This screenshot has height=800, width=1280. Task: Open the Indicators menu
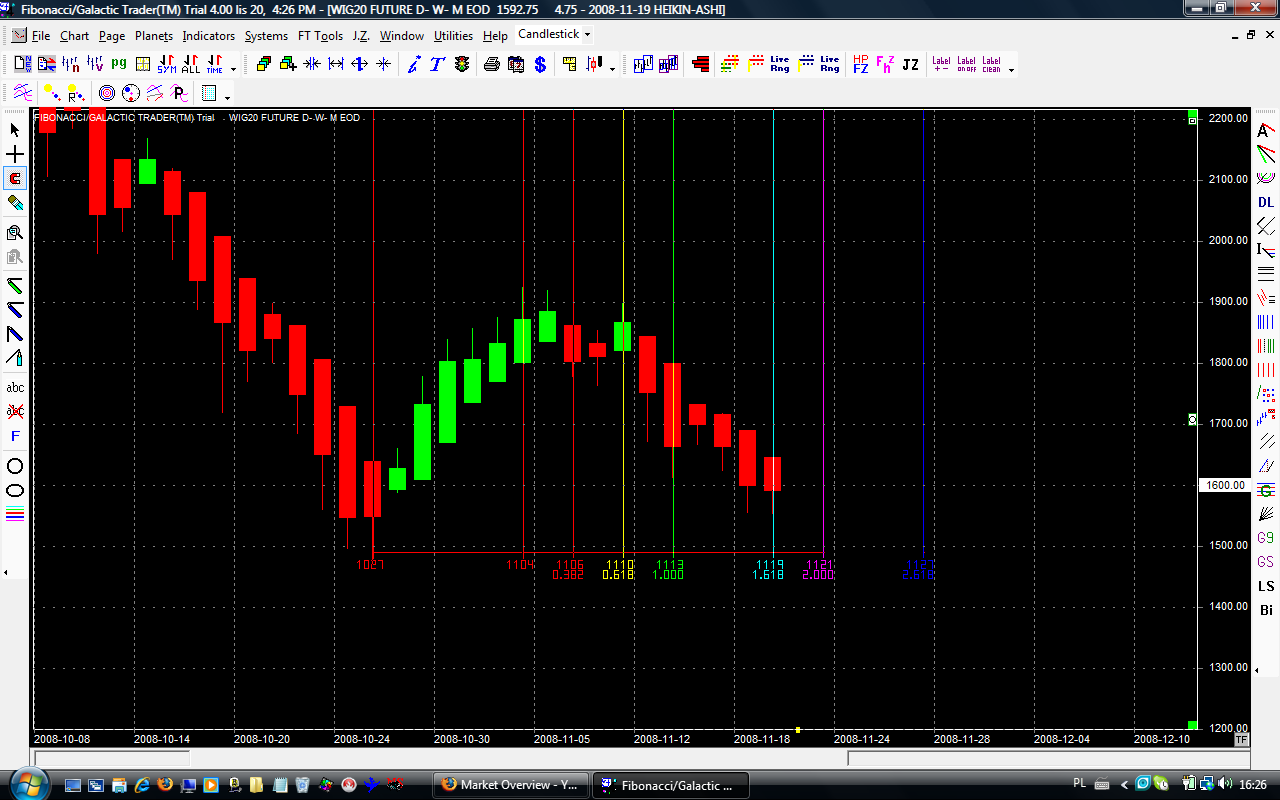[x=208, y=36]
